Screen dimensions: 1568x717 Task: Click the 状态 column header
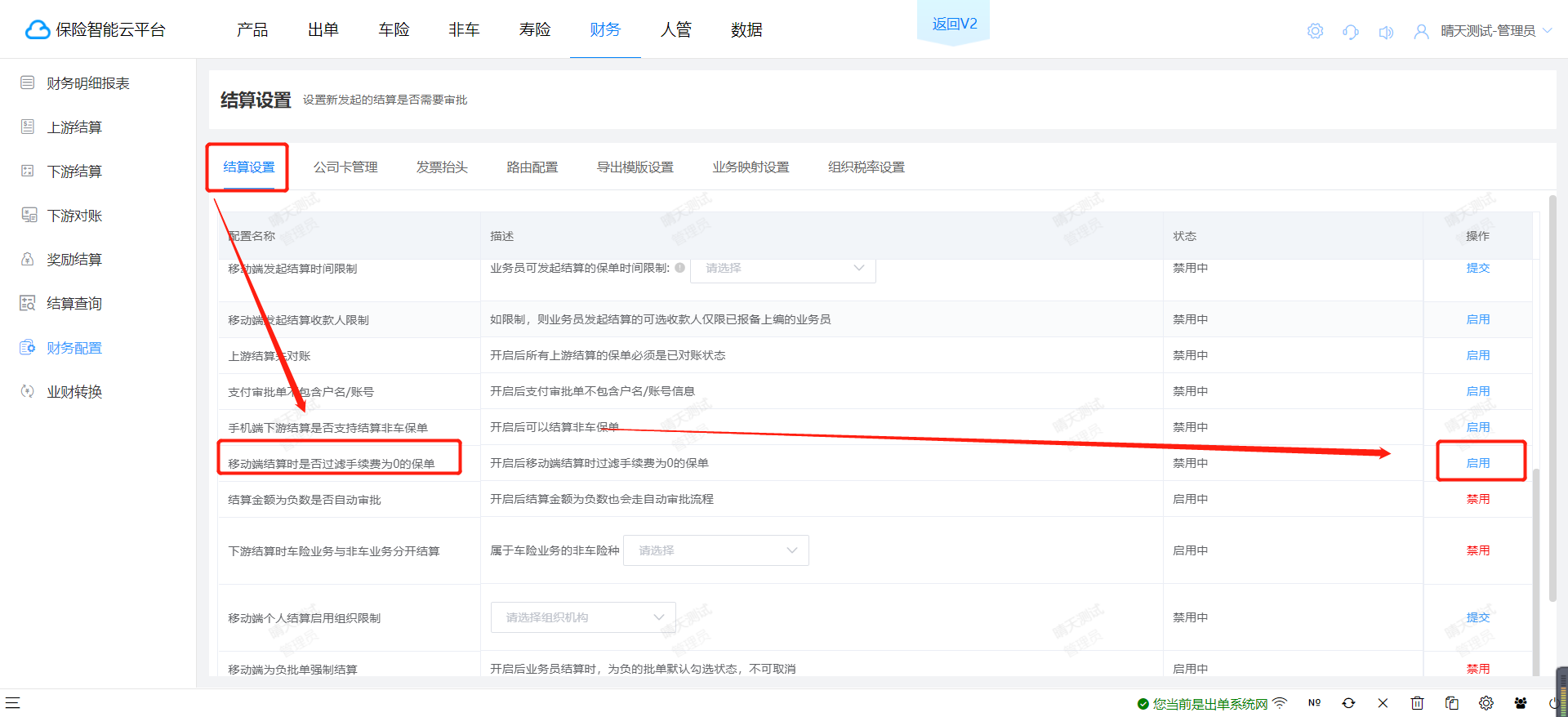[x=1184, y=236]
